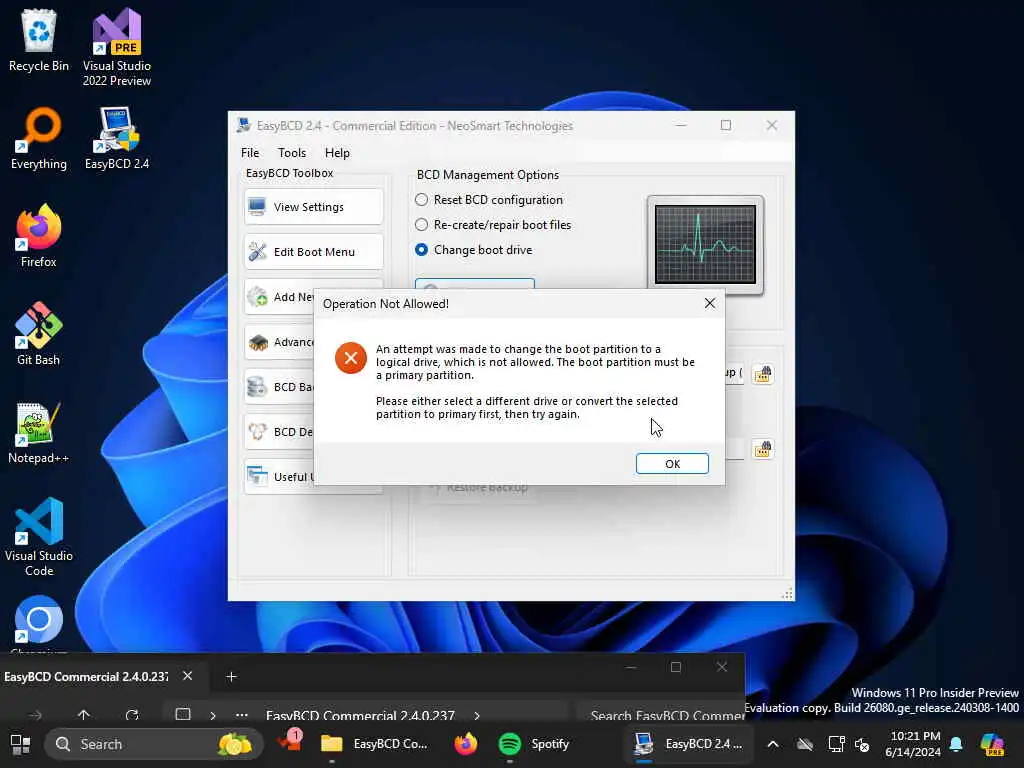Open Edit Boot Menu in the toolbox
This screenshot has height=768, width=1024.
(x=313, y=252)
